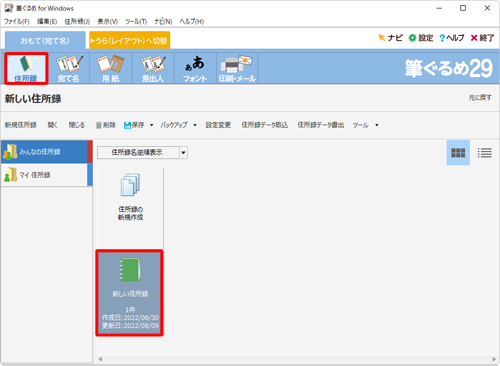The width and height of the screenshot is (500, 366).
Task: Click the ツール toolbar button
Action: tap(360, 125)
